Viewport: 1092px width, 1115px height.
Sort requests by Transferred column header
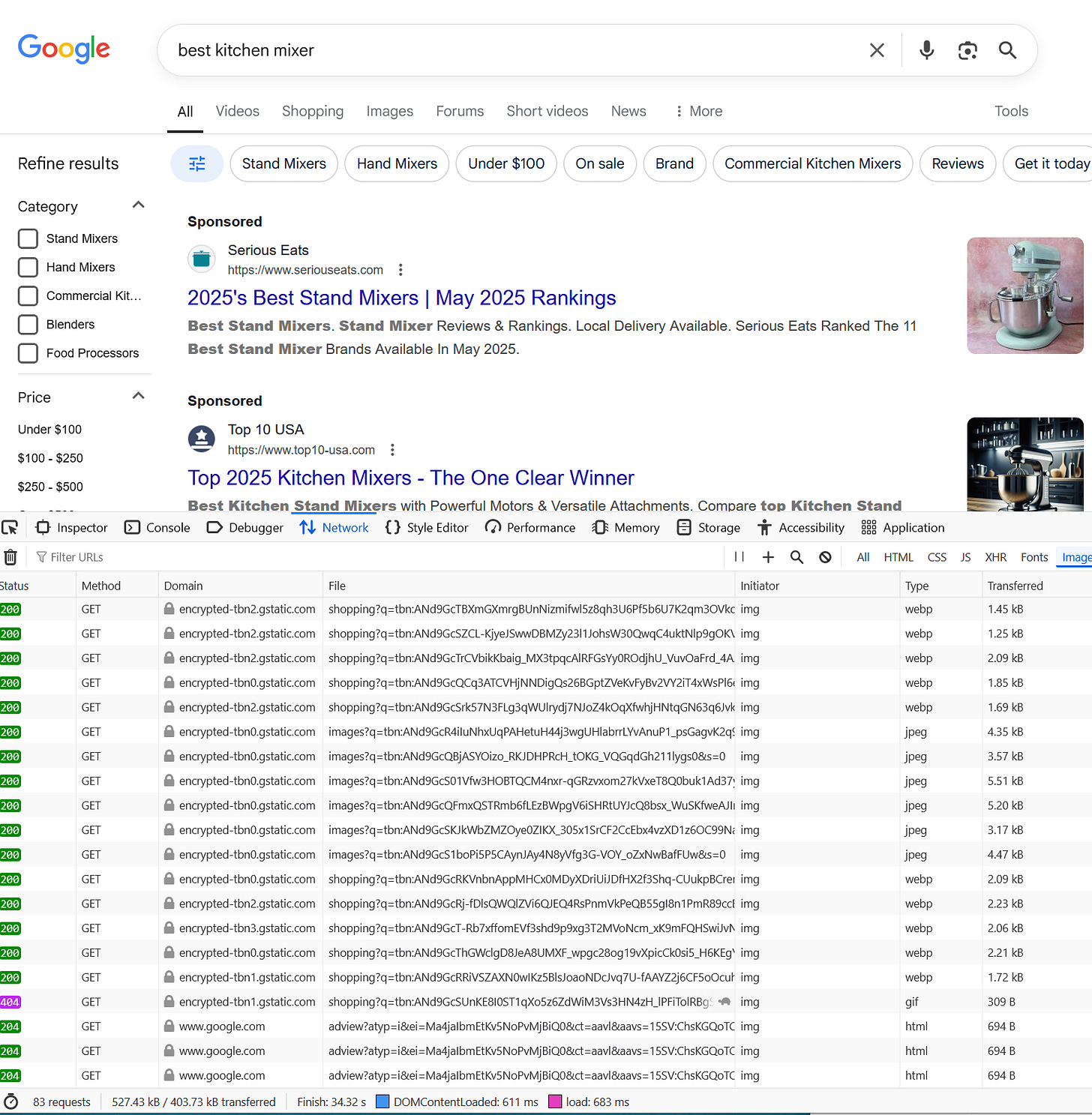click(1036, 586)
